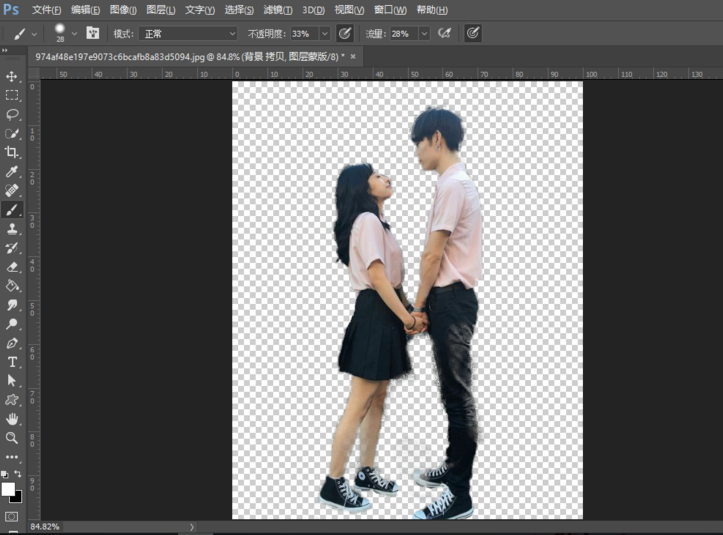Click the white foreground color swatch
The width and height of the screenshot is (723, 535).
8,489
